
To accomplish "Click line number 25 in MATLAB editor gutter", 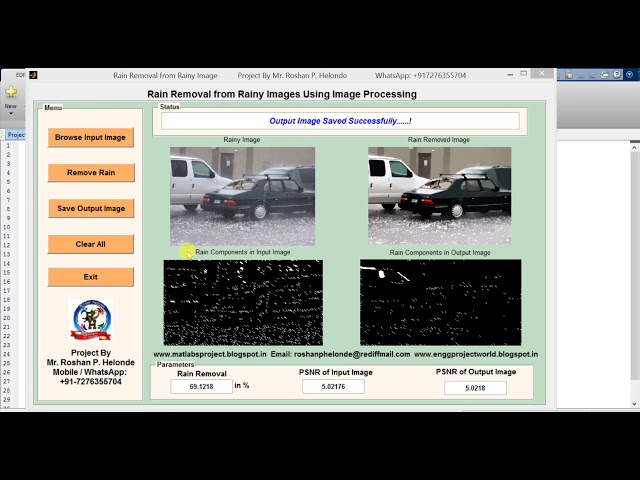I will tap(6, 363).
